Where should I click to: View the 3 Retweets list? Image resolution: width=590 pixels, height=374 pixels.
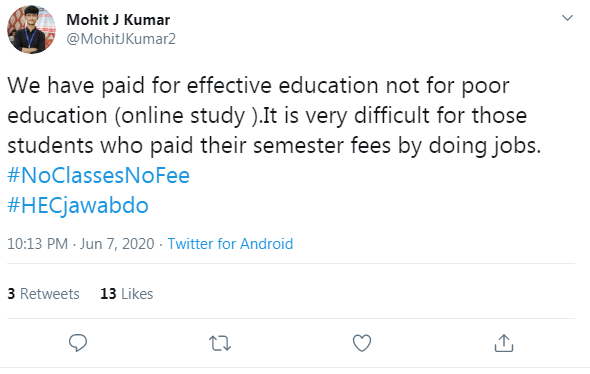tap(43, 294)
